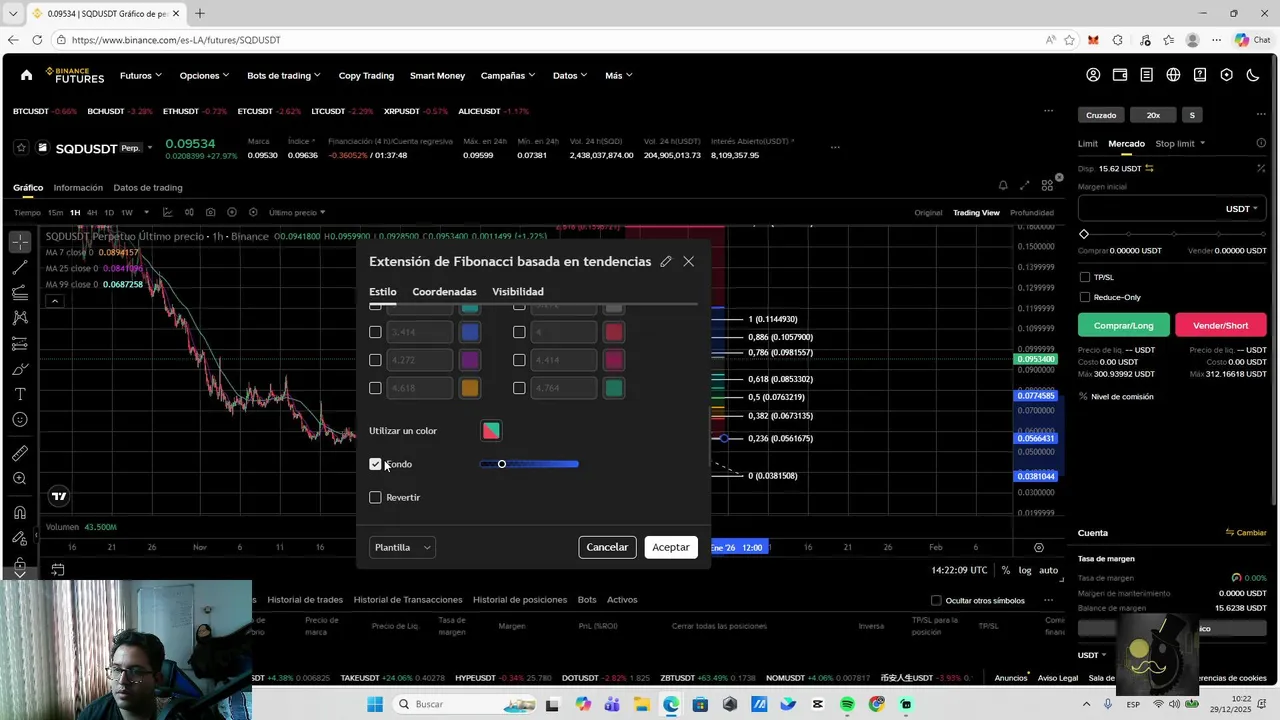
Task: Toggle the magnet mode icon
Action: pos(20,513)
